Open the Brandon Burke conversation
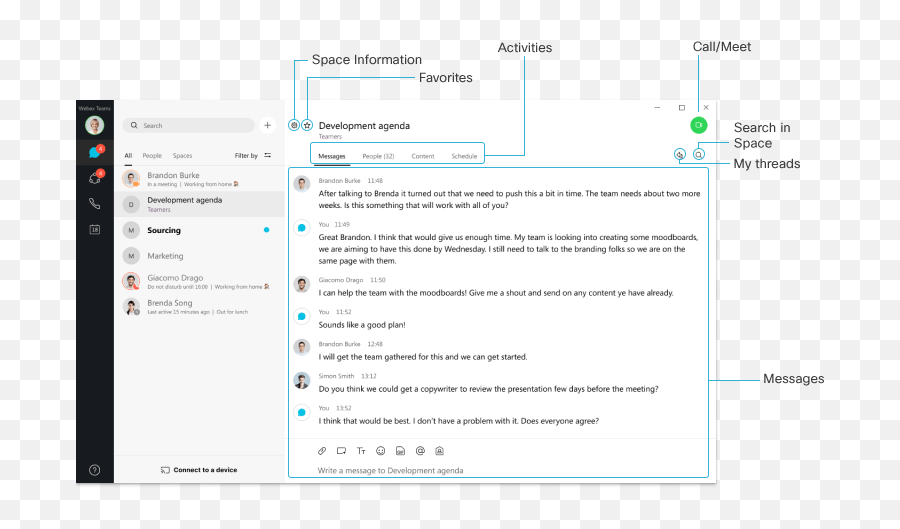 [x=200, y=179]
